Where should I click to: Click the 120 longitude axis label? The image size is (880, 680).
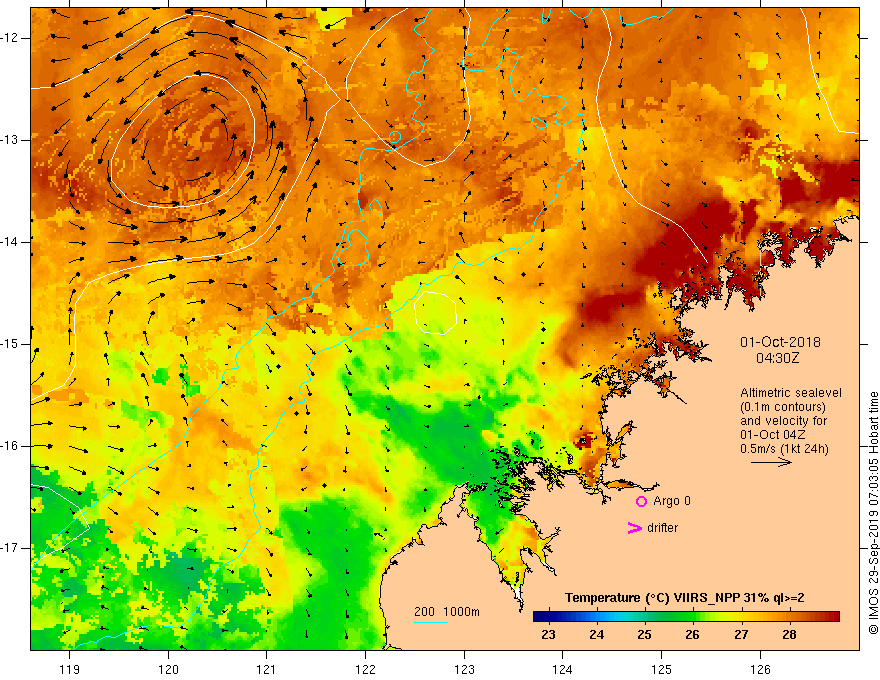[x=168, y=669]
